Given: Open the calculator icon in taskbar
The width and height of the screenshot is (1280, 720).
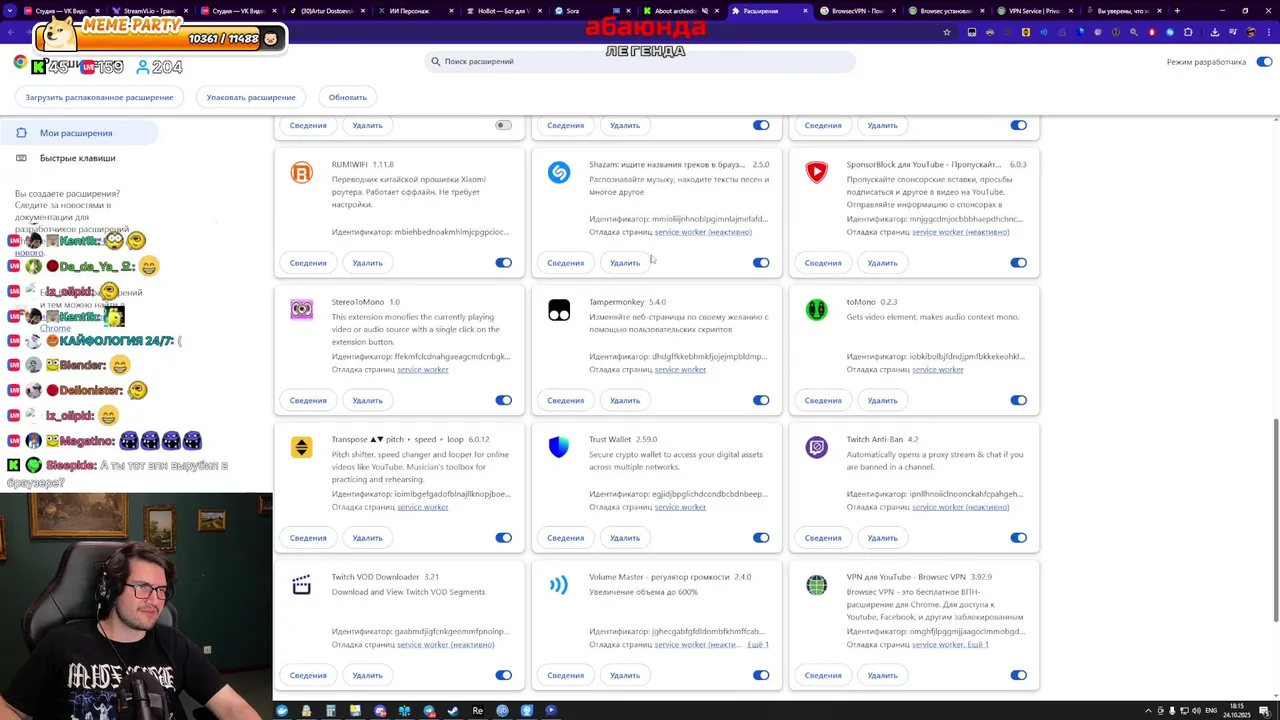Looking at the screenshot, I should (x=331, y=711).
